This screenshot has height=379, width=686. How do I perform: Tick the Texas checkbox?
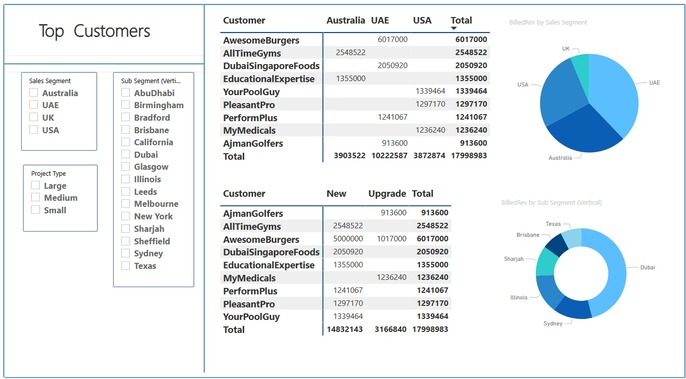[126, 265]
